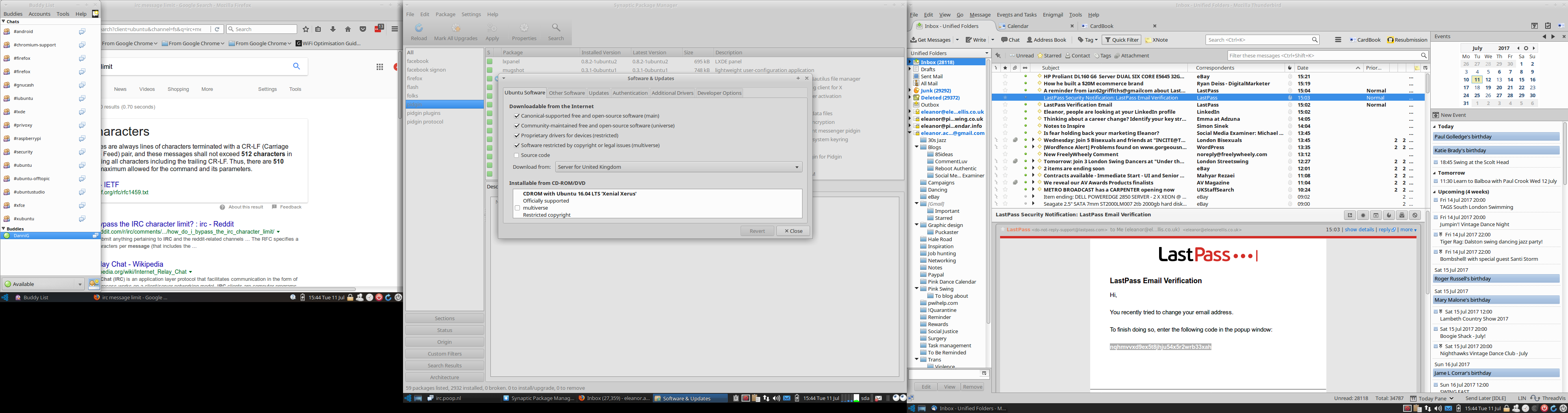The width and height of the screenshot is (1568, 413).
Task: Check the CDROM multiverse checkbox
Action: pyautogui.click(x=518, y=208)
